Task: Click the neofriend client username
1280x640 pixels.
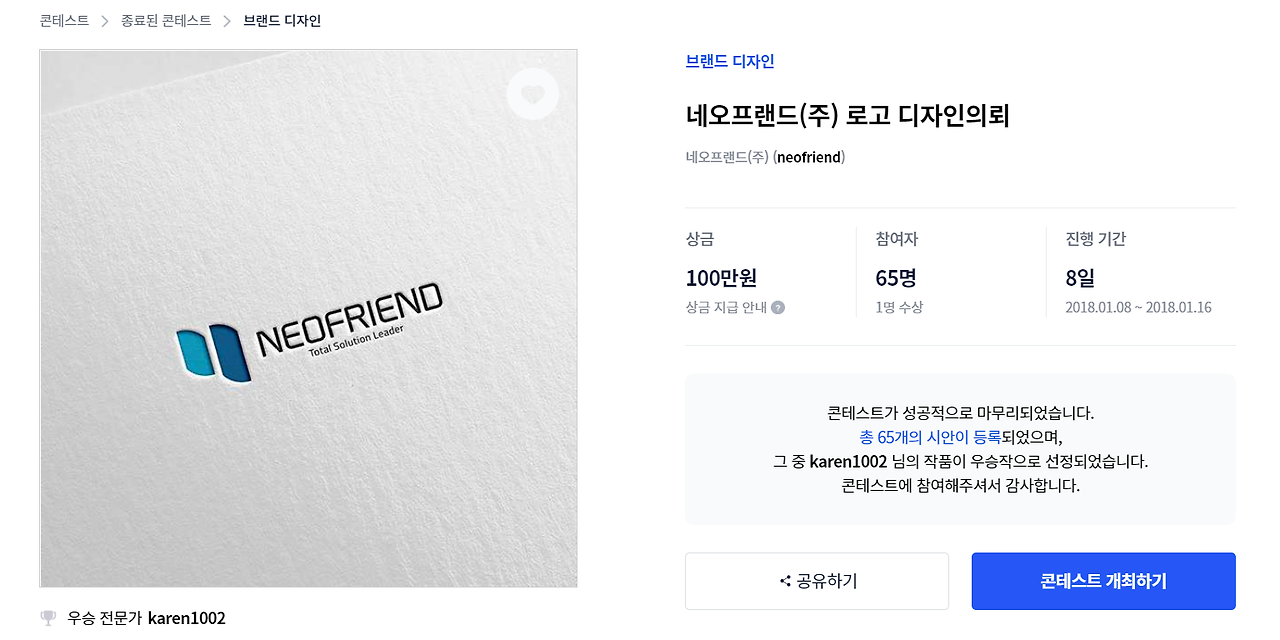Action: click(810, 157)
